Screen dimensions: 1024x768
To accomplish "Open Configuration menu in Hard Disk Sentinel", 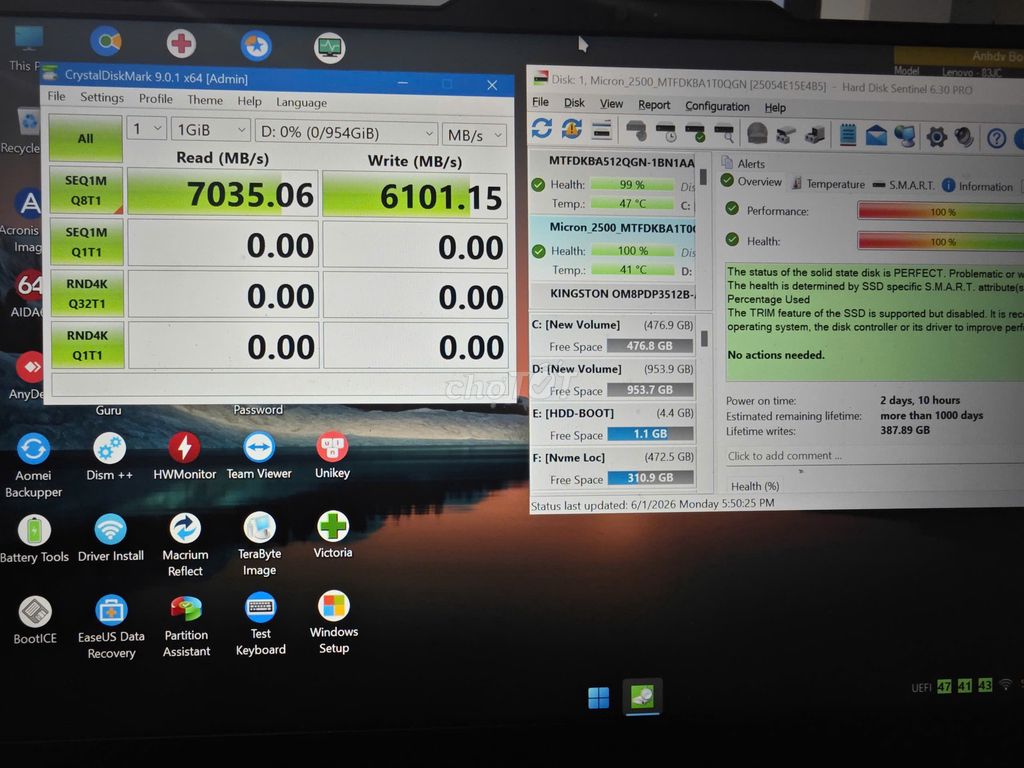I will click(717, 106).
